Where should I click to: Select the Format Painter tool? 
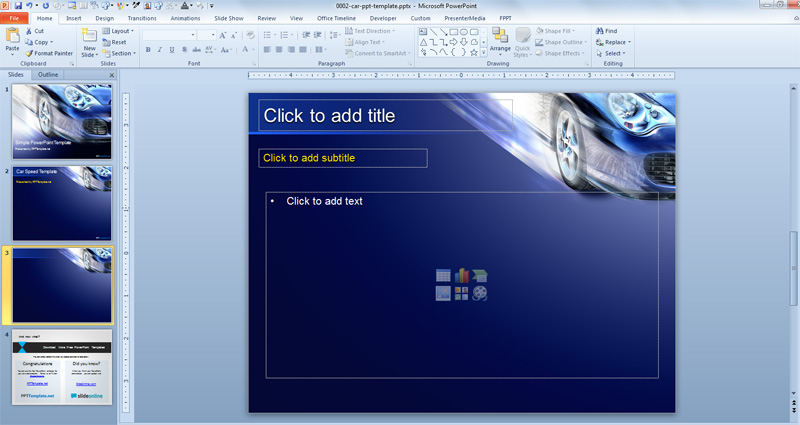(48, 53)
